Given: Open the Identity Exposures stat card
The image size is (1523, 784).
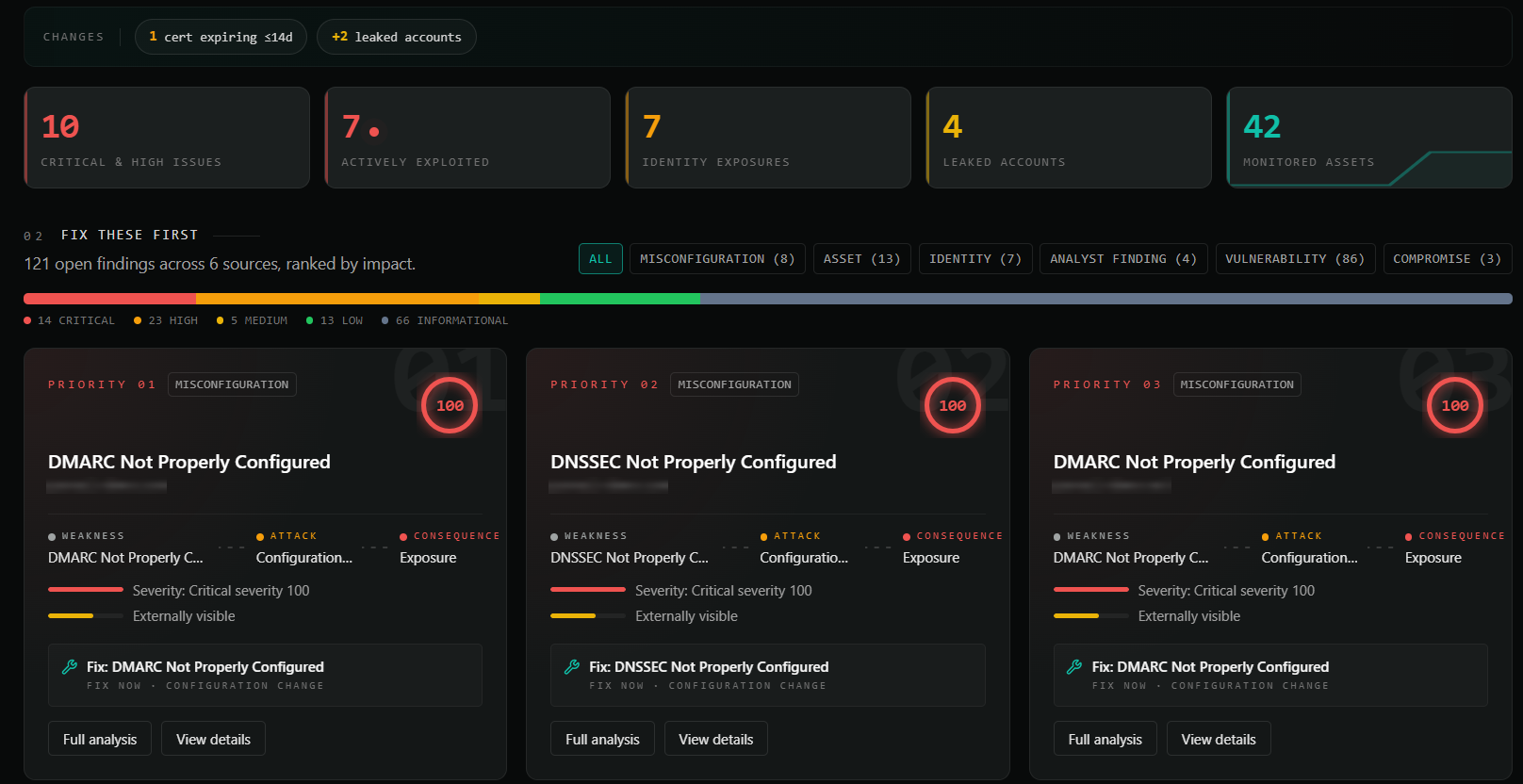Looking at the screenshot, I should [x=768, y=138].
